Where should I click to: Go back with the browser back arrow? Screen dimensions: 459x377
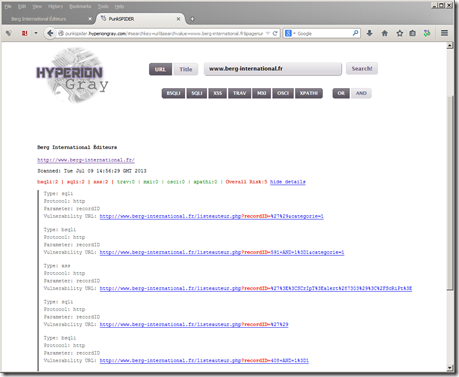coord(50,33)
